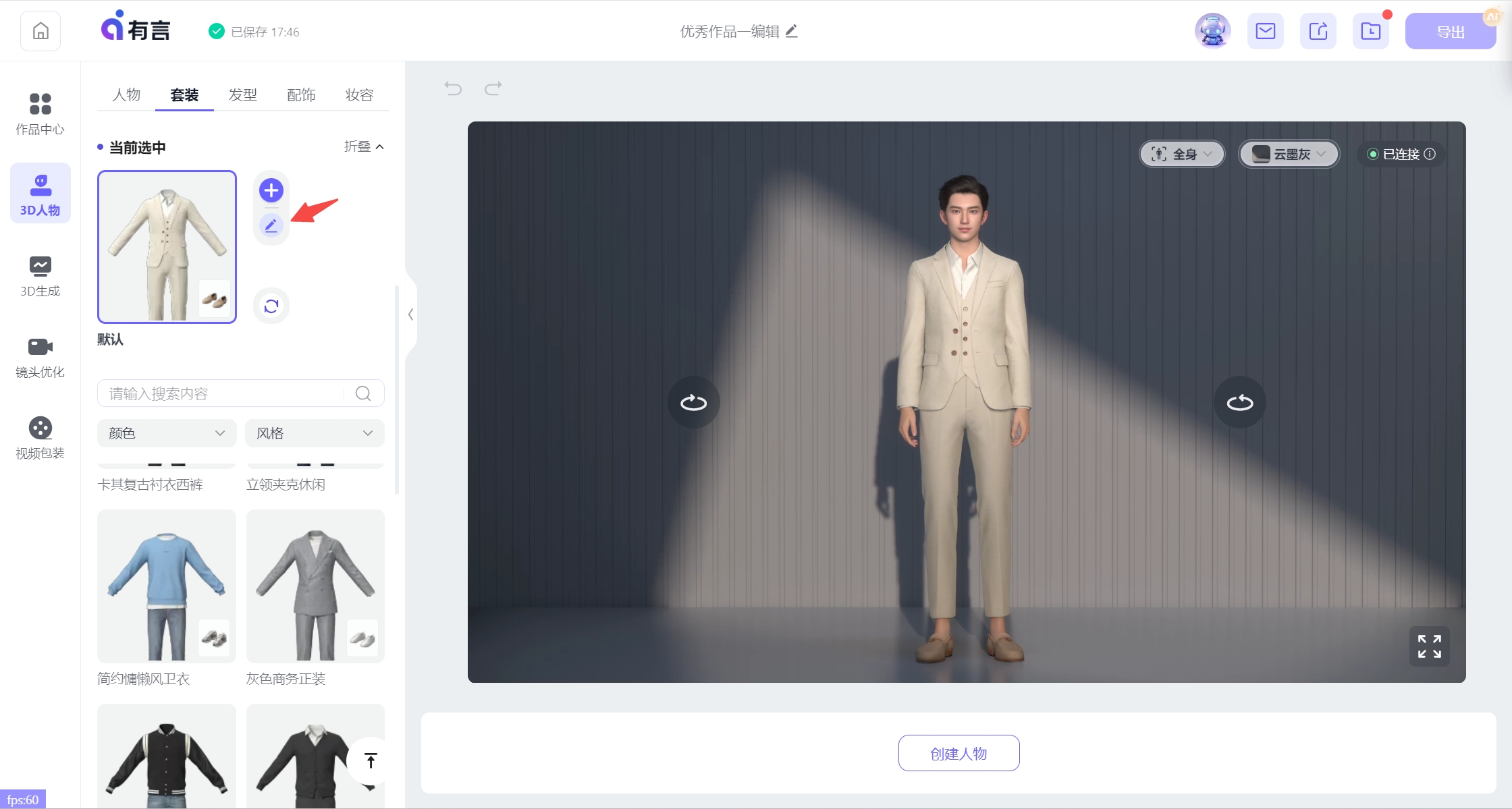The width and height of the screenshot is (1512, 809).
Task: Collapse the 当前选中 section via 折叠
Action: (x=364, y=146)
